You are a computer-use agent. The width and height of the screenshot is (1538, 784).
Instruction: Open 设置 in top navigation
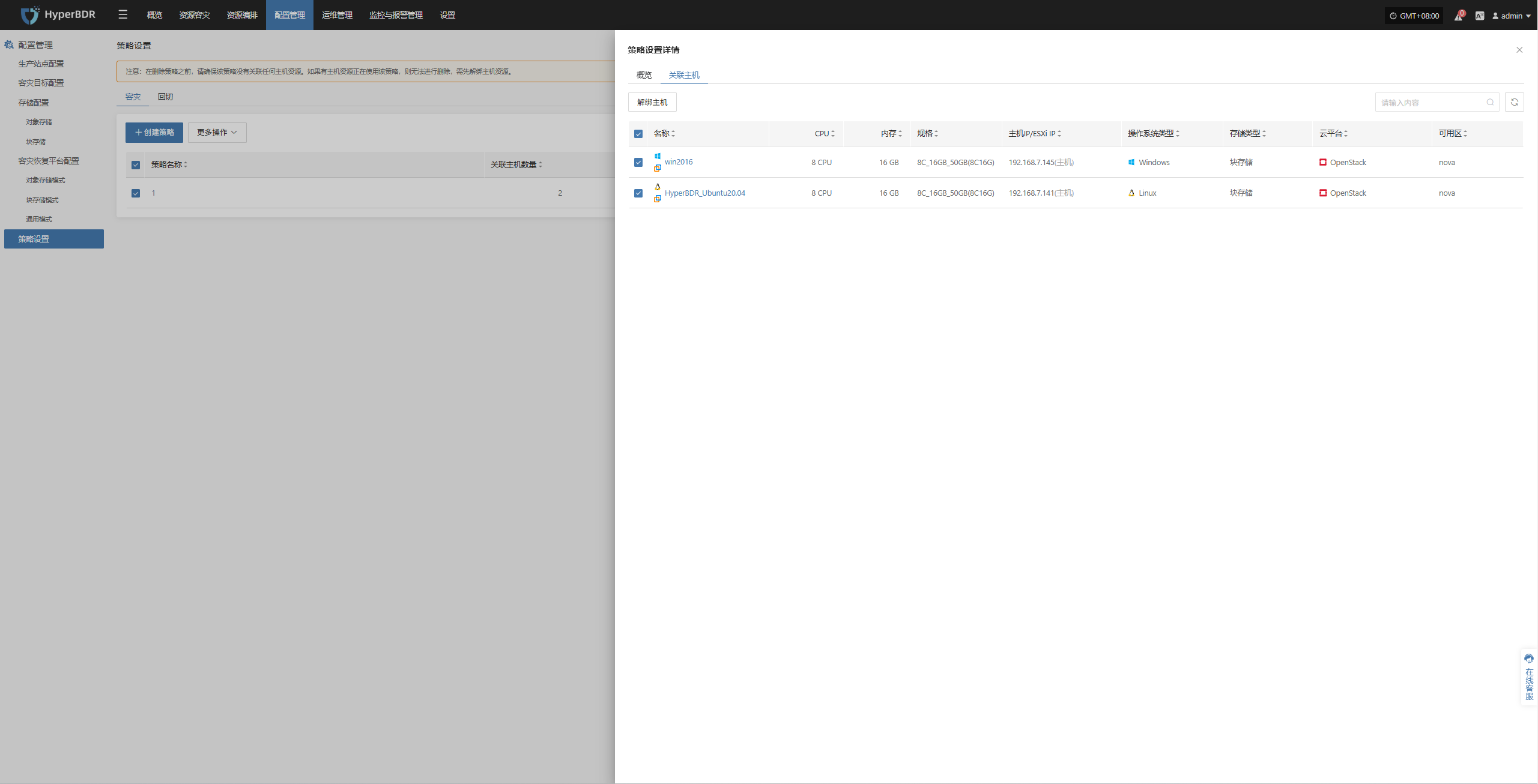pos(447,15)
